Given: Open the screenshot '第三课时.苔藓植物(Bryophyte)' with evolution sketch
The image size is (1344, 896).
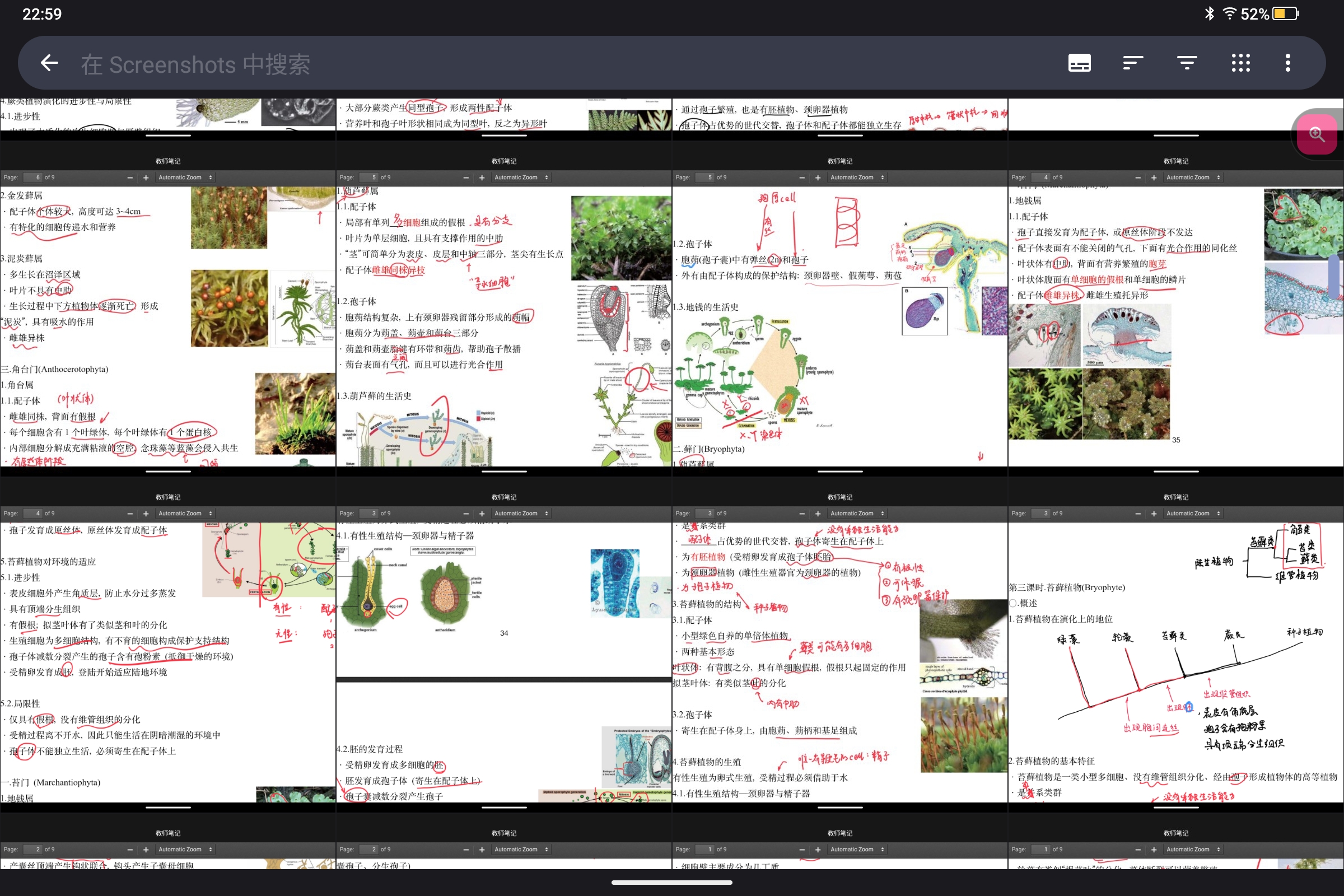Looking at the screenshot, I should tap(1176, 645).
